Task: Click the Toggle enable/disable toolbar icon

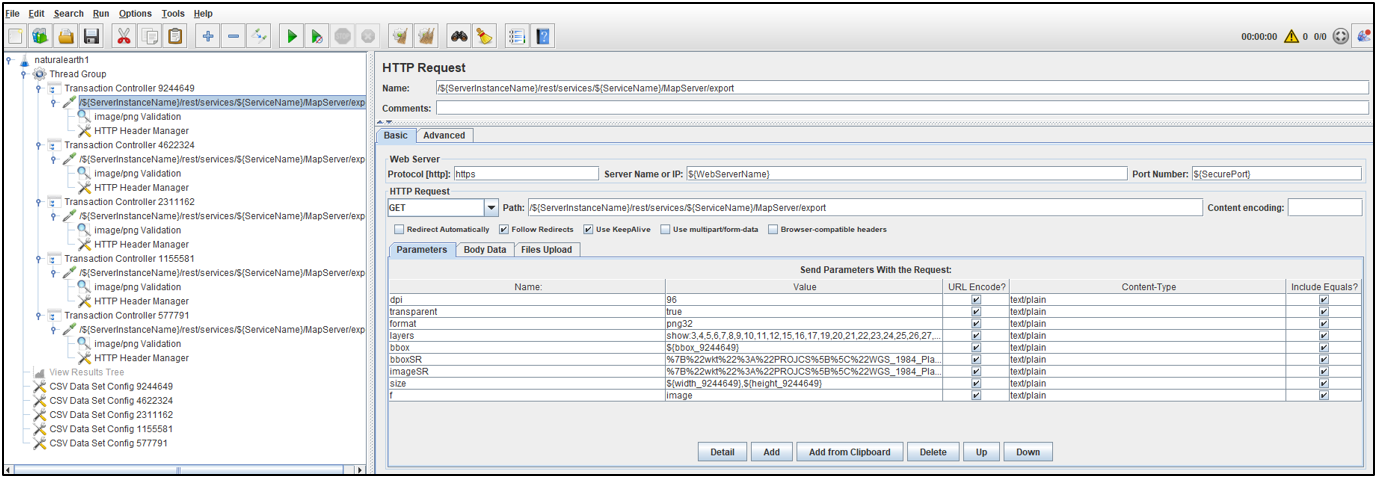Action: pos(259,37)
